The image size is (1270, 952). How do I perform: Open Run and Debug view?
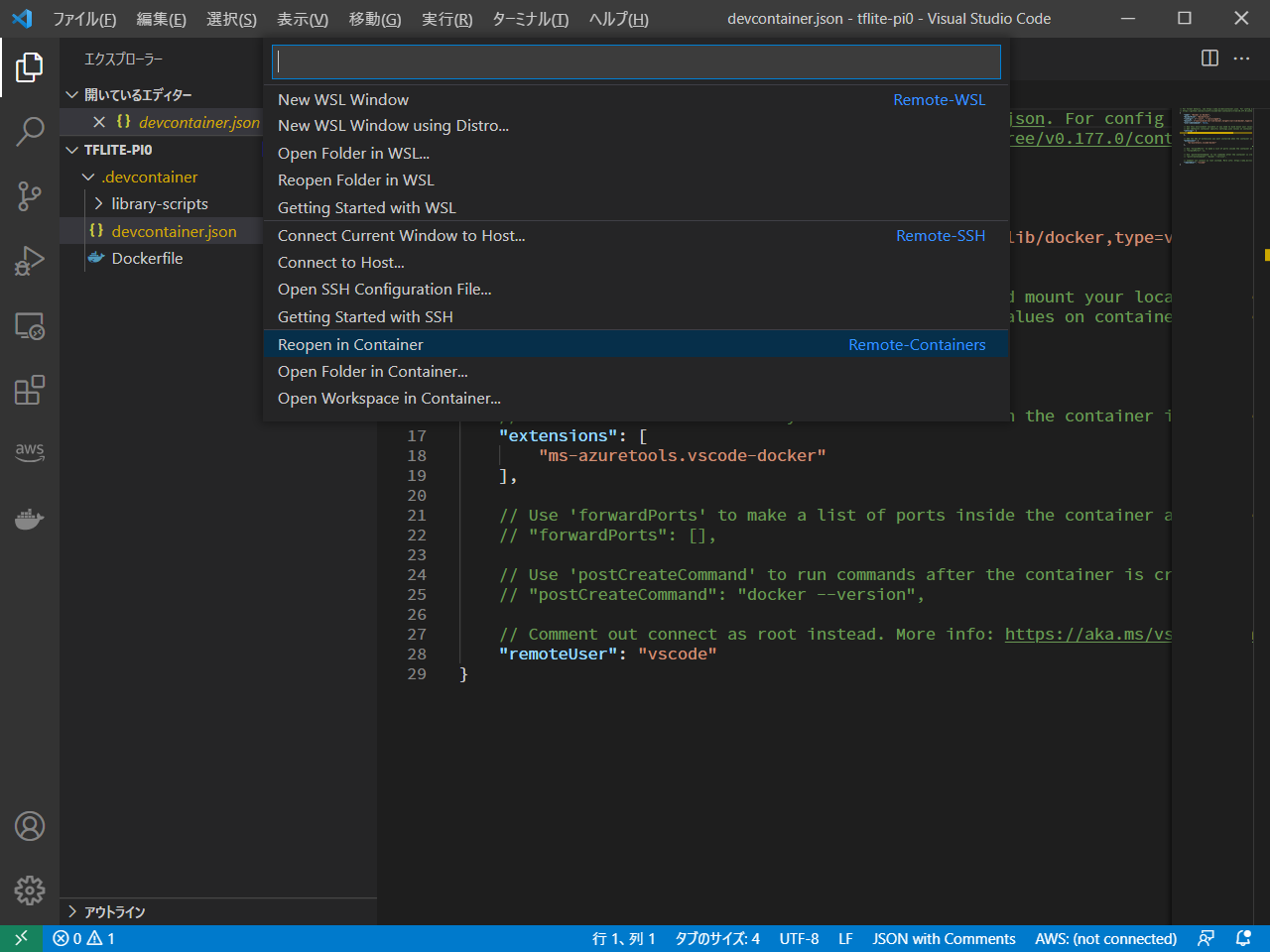(30, 261)
